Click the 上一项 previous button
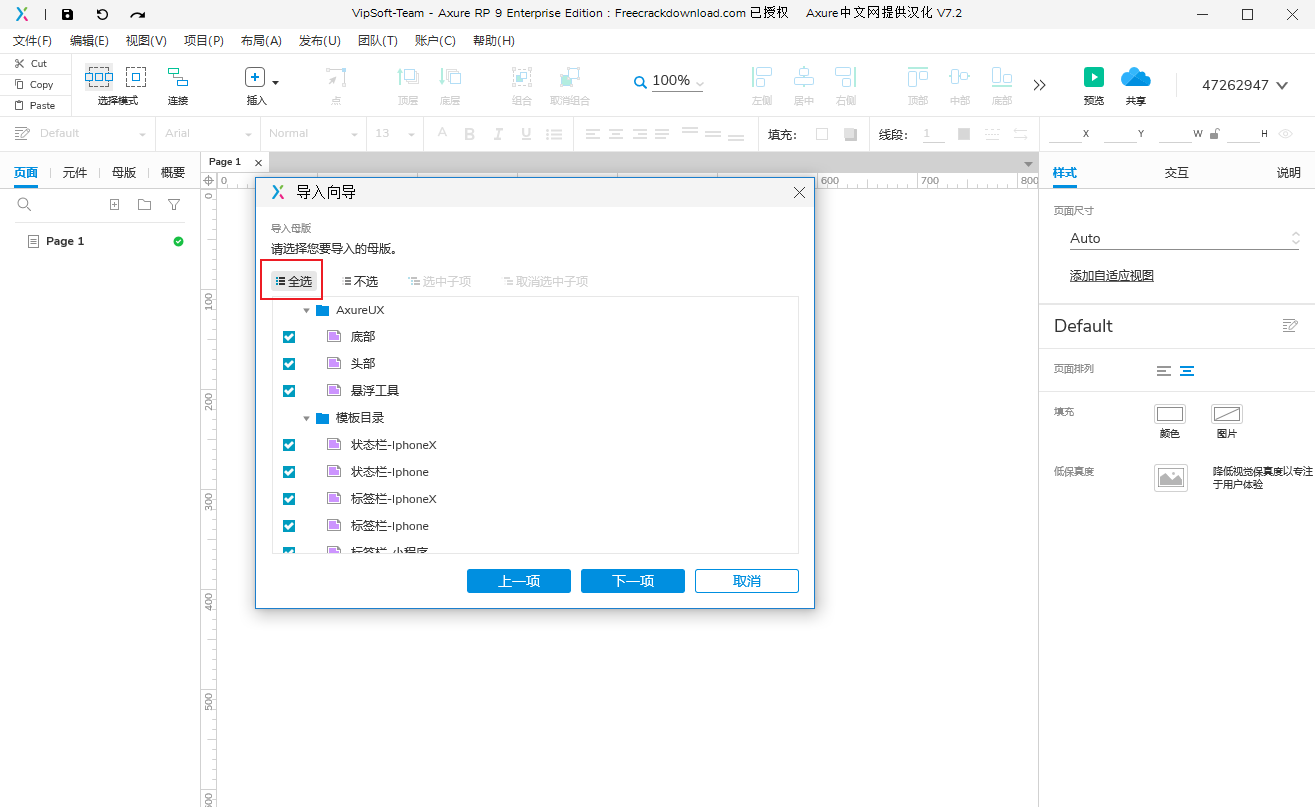Image resolution: width=1315 pixels, height=807 pixels. click(x=519, y=581)
